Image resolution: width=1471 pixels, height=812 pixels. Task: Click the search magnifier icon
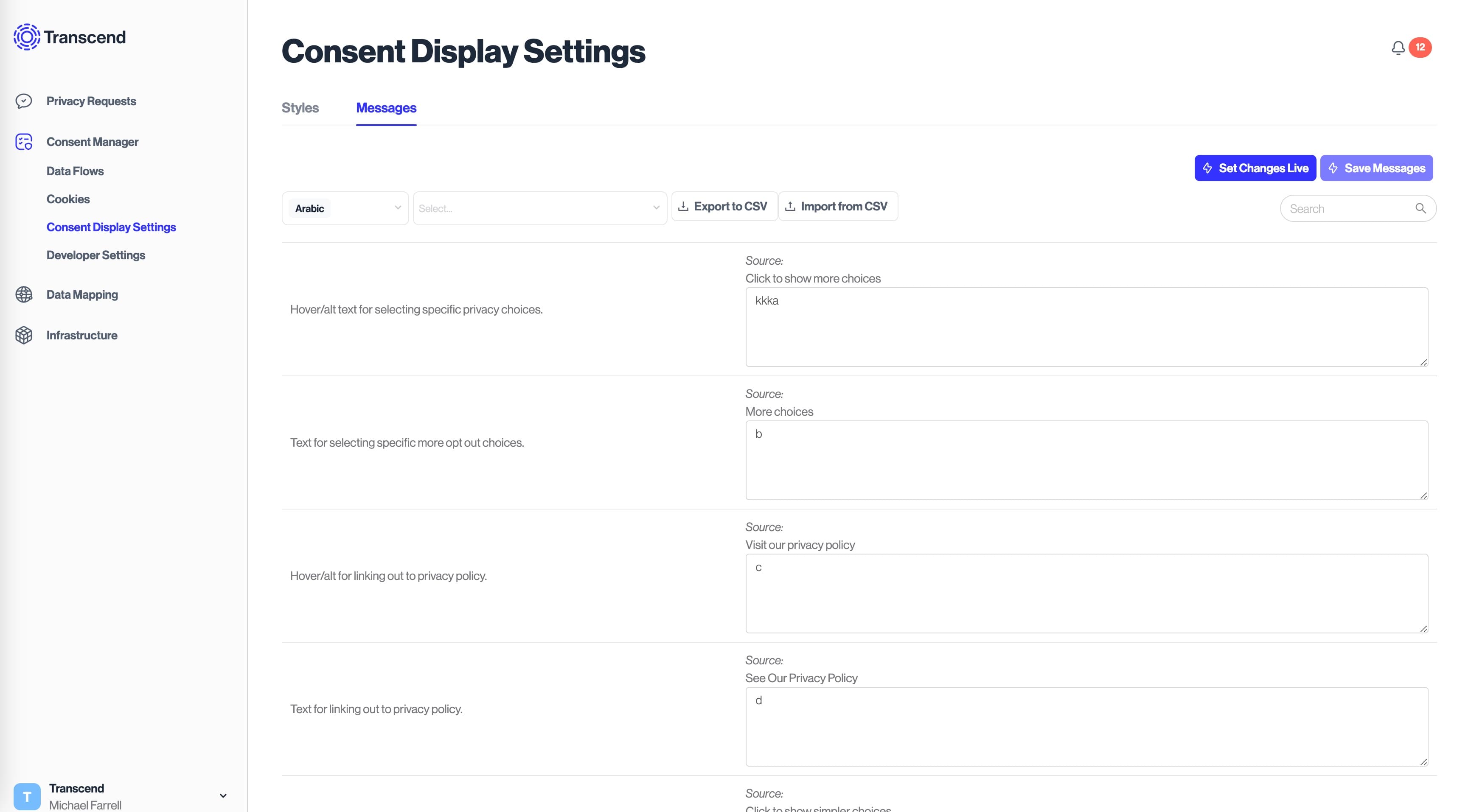point(1421,208)
